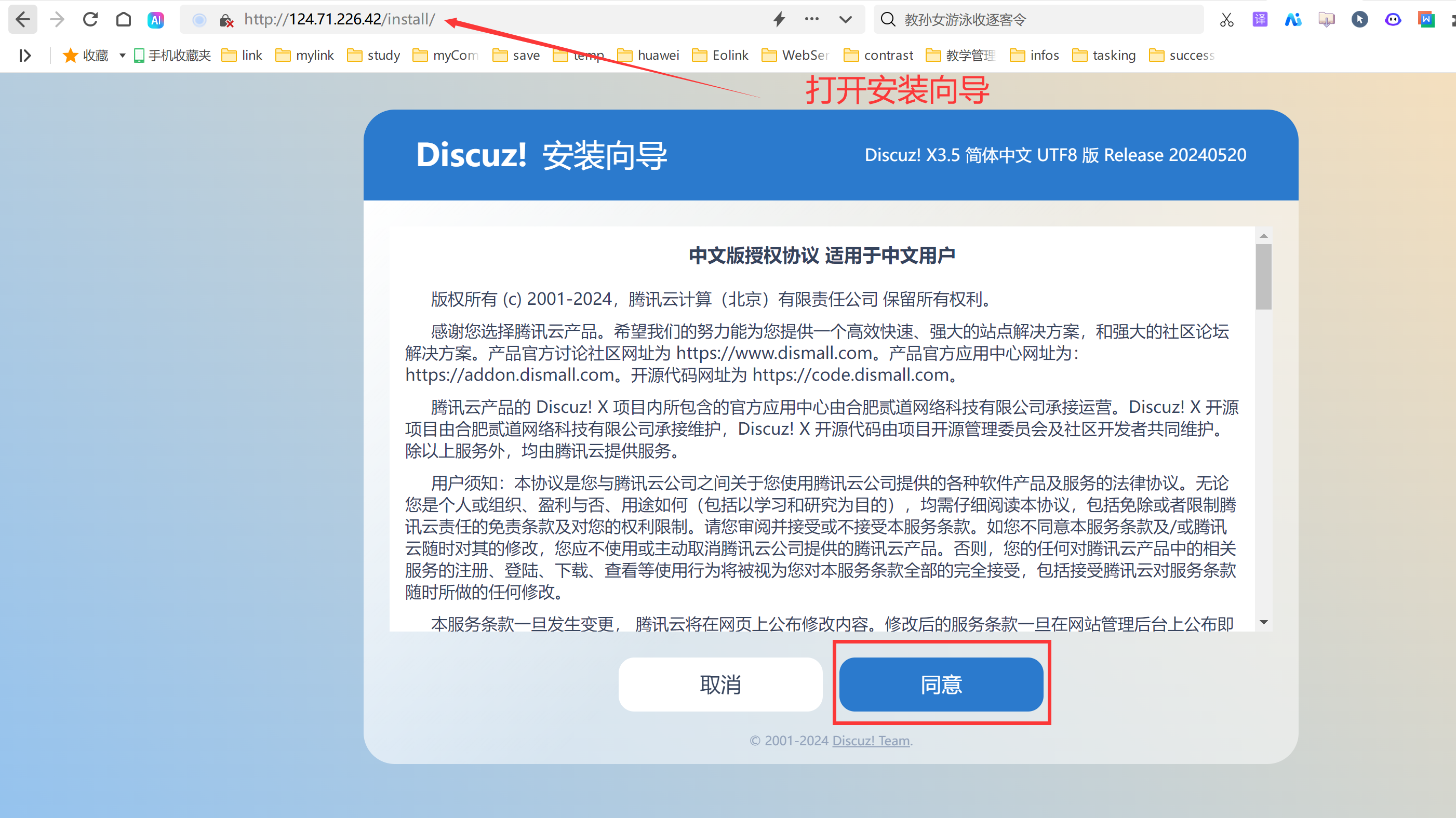The height and width of the screenshot is (818, 1456).
Task: Click the Discuz! 安装向导 title
Action: (x=541, y=155)
